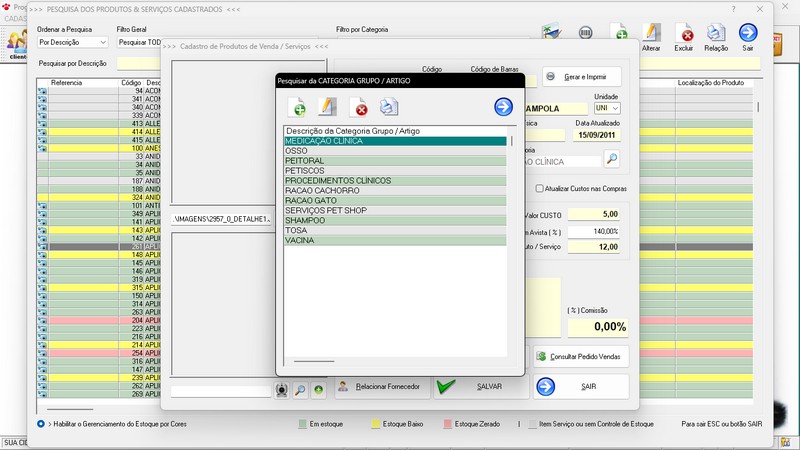Screen dimensions: 800x450
Task: Click the Excluir icon in top toolbar
Action: (685, 36)
